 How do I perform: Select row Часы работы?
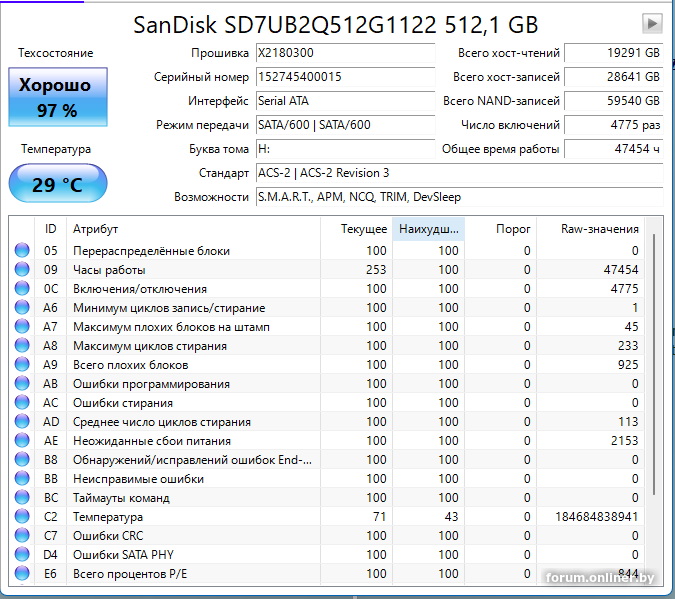point(326,270)
